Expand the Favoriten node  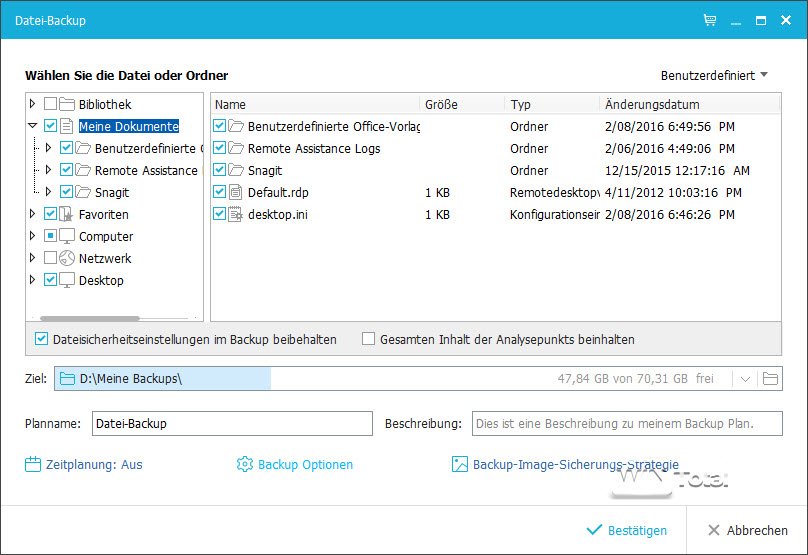32,213
